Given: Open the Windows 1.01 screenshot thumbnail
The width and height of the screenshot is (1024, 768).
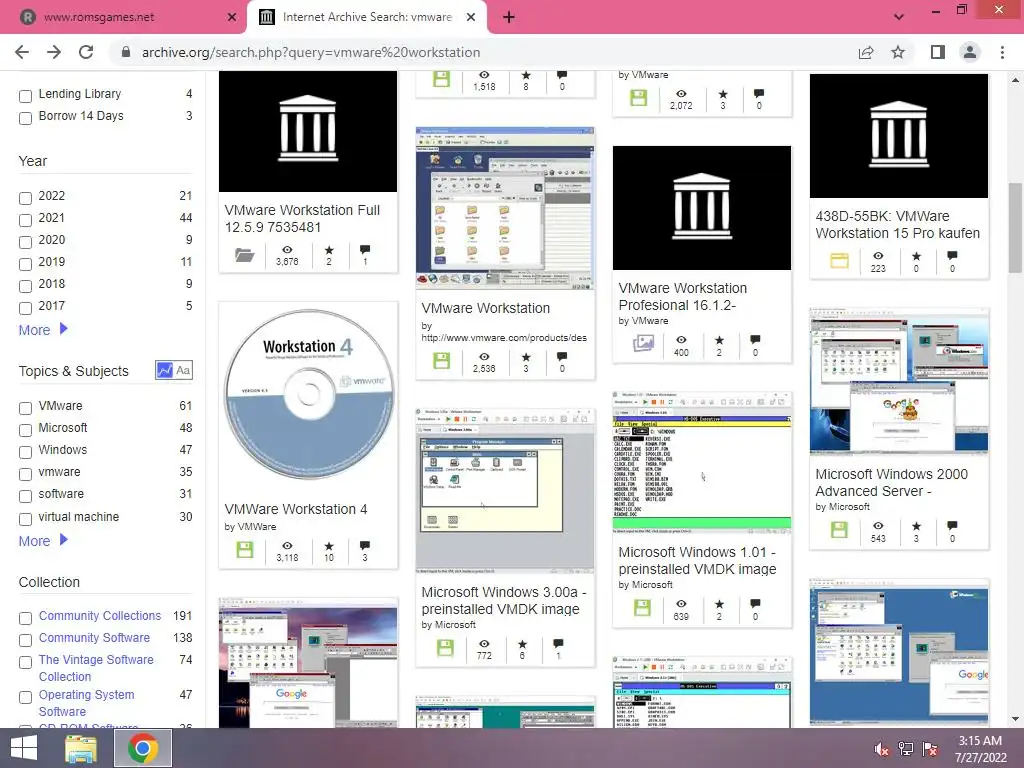Looking at the screenshot, I should pos(702,463).
